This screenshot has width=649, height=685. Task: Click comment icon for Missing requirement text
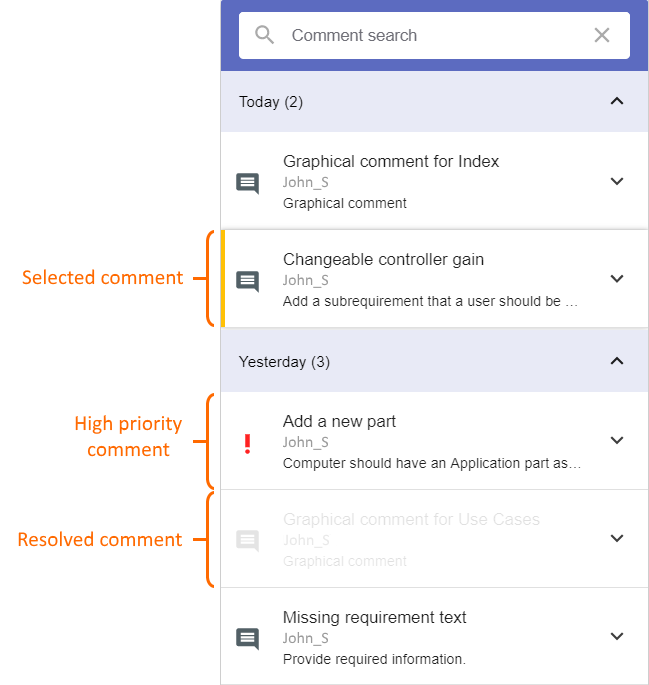point(247,637)
